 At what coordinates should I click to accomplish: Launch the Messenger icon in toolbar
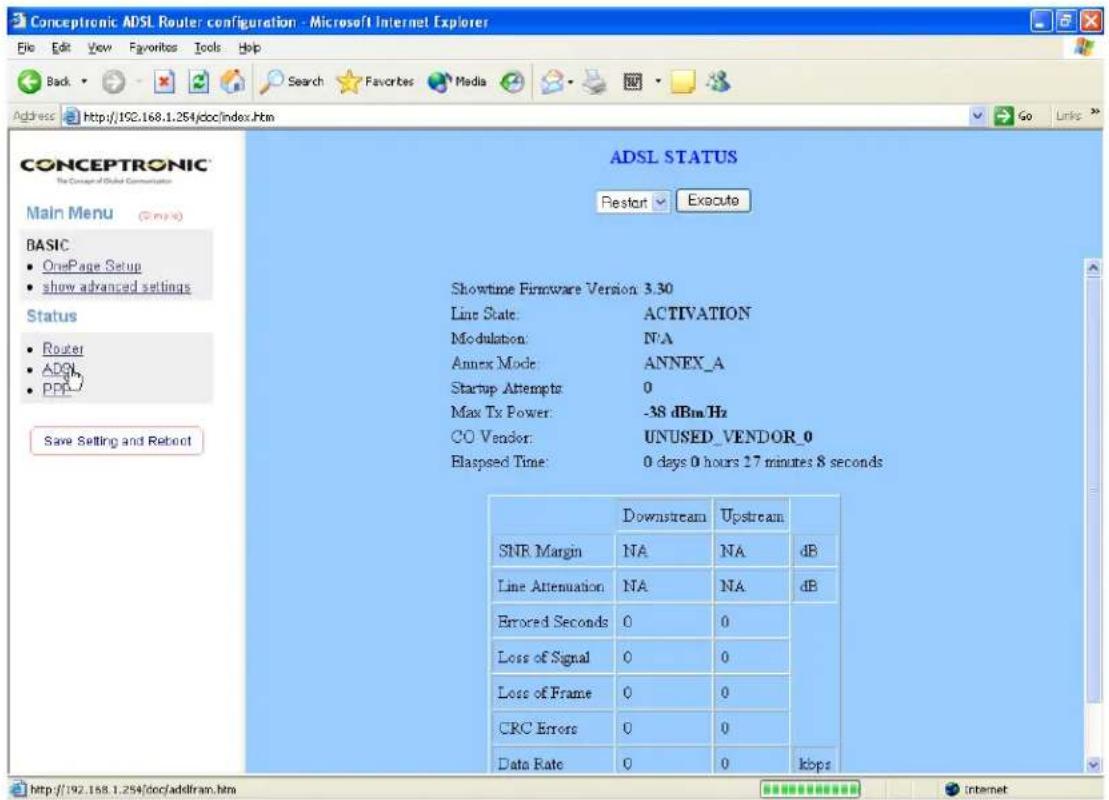point(719,82)
